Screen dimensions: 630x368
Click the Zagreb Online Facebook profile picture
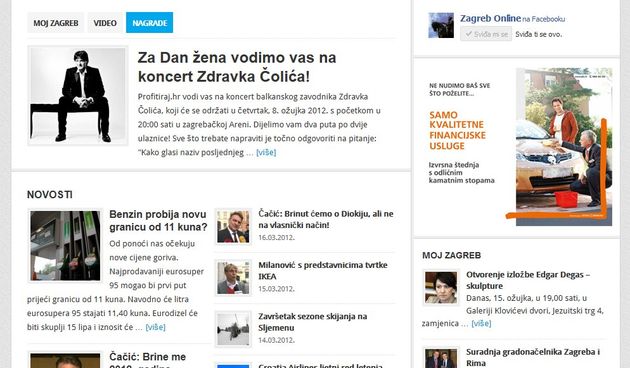point(441,25)
